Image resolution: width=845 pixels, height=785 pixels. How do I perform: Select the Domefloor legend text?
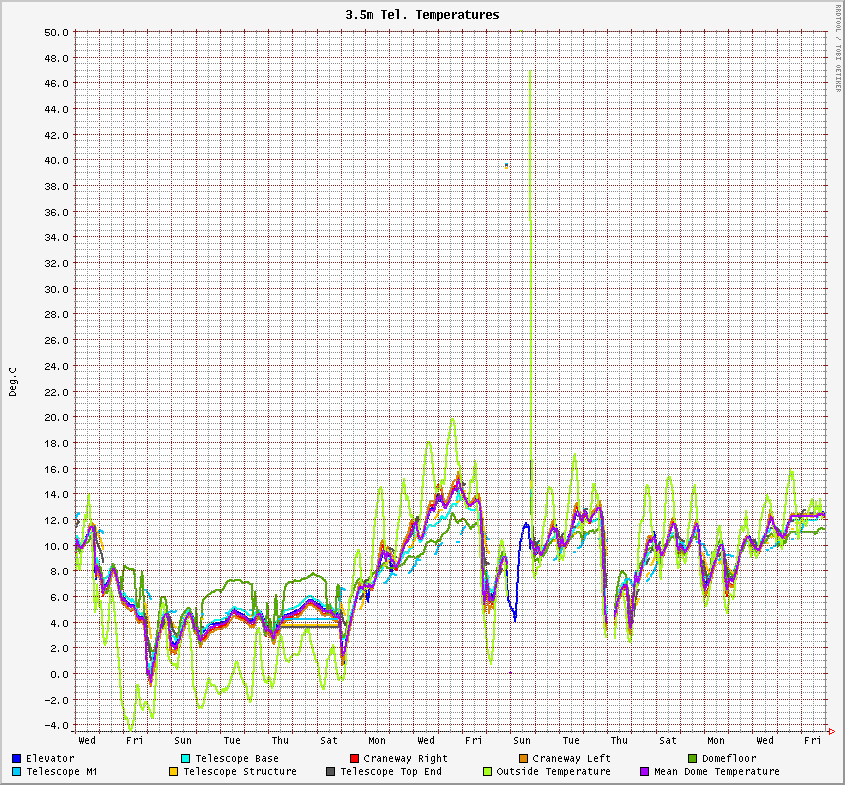click(729, 759)
